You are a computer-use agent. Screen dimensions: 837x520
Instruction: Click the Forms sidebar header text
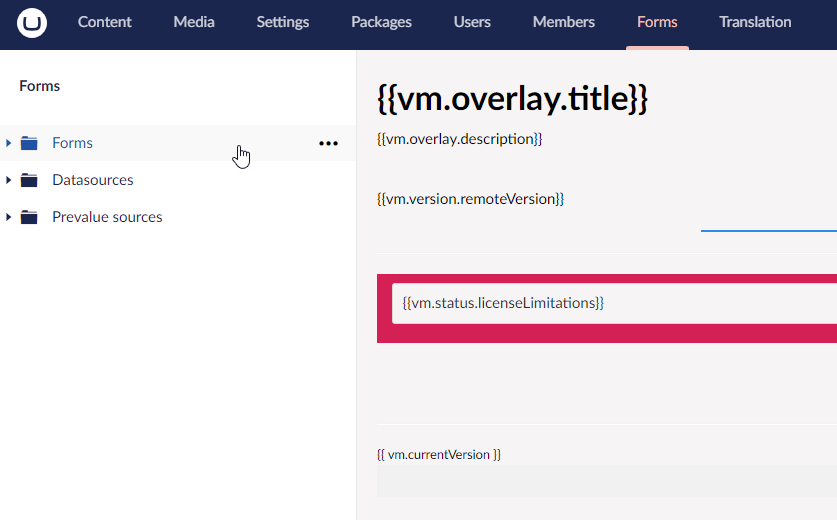click(40, 86)
